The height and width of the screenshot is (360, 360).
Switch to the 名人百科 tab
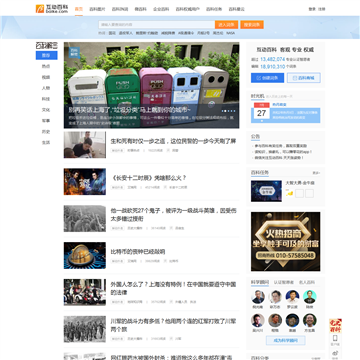(307, 282)
